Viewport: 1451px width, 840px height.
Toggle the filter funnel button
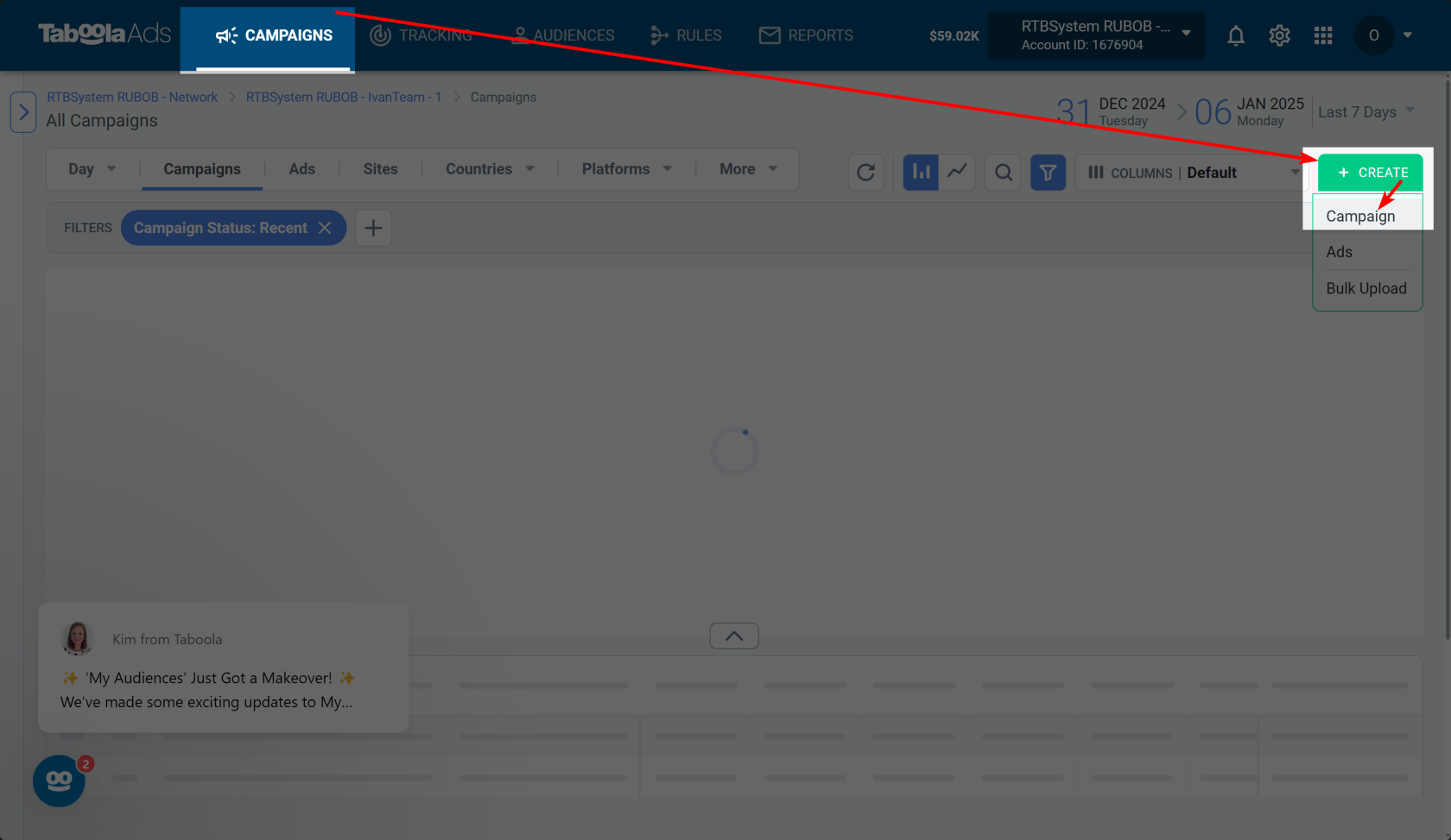click(x=1048, y=173)
